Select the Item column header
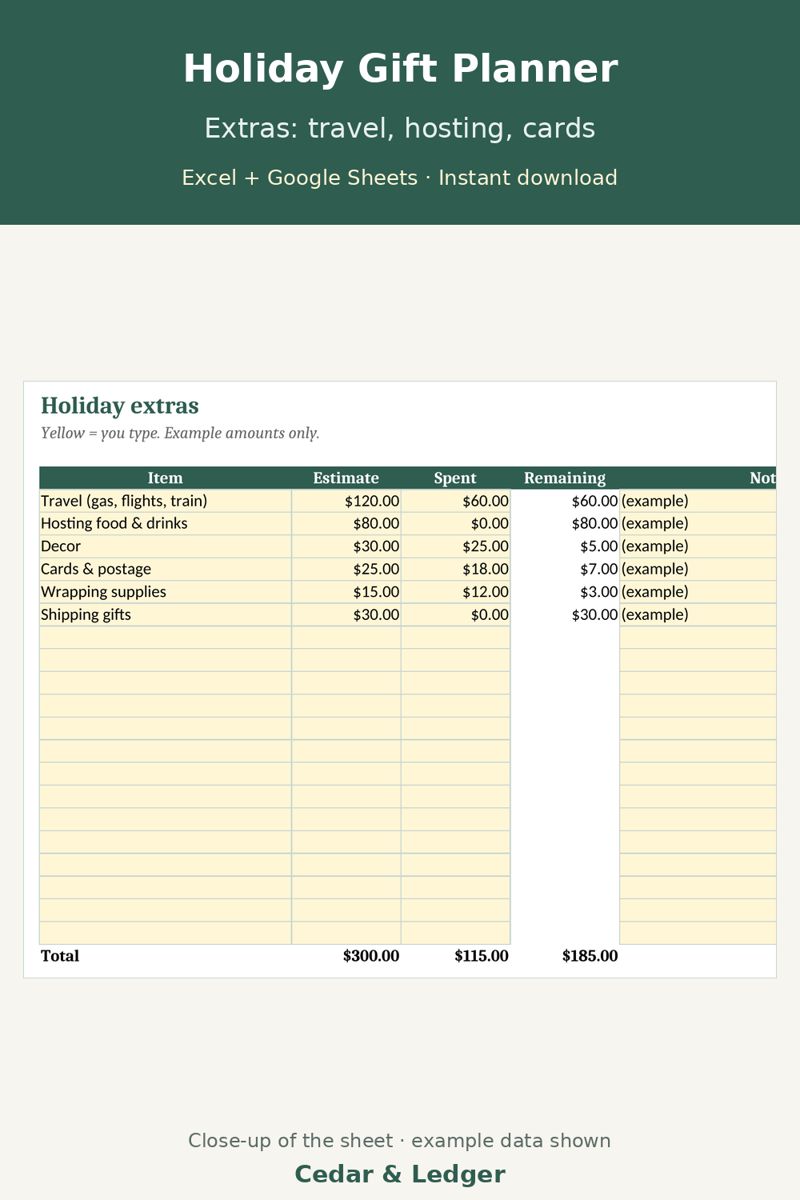Image resolution: width=800 pixels, height=1200 pixels. (166, 478)
